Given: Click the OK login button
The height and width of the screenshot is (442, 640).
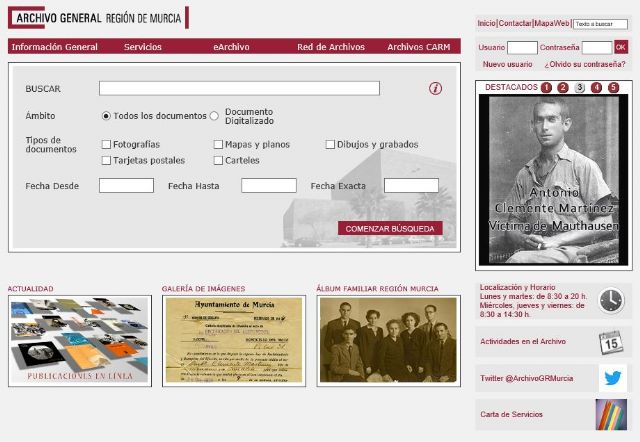Looking at the screenshot, I should tap(621, 47).
